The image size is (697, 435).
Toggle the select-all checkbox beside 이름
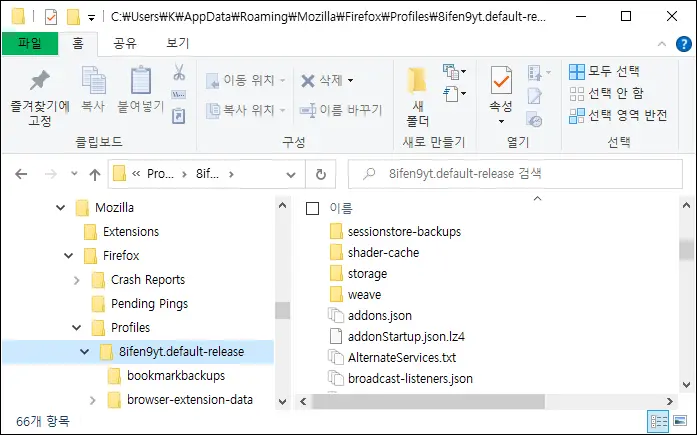312,208
